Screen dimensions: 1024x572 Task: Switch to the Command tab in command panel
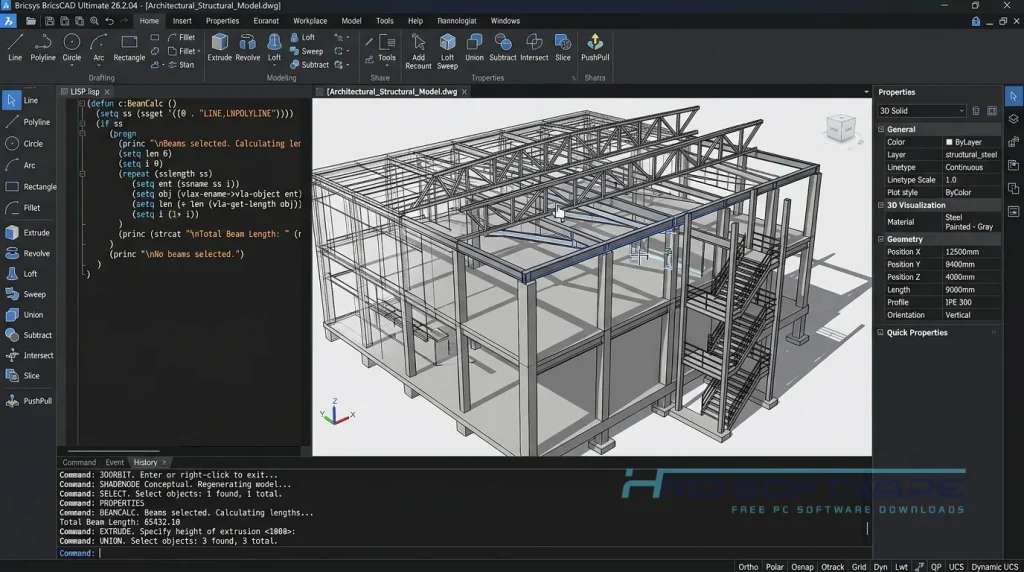click(x=79, y=462)
